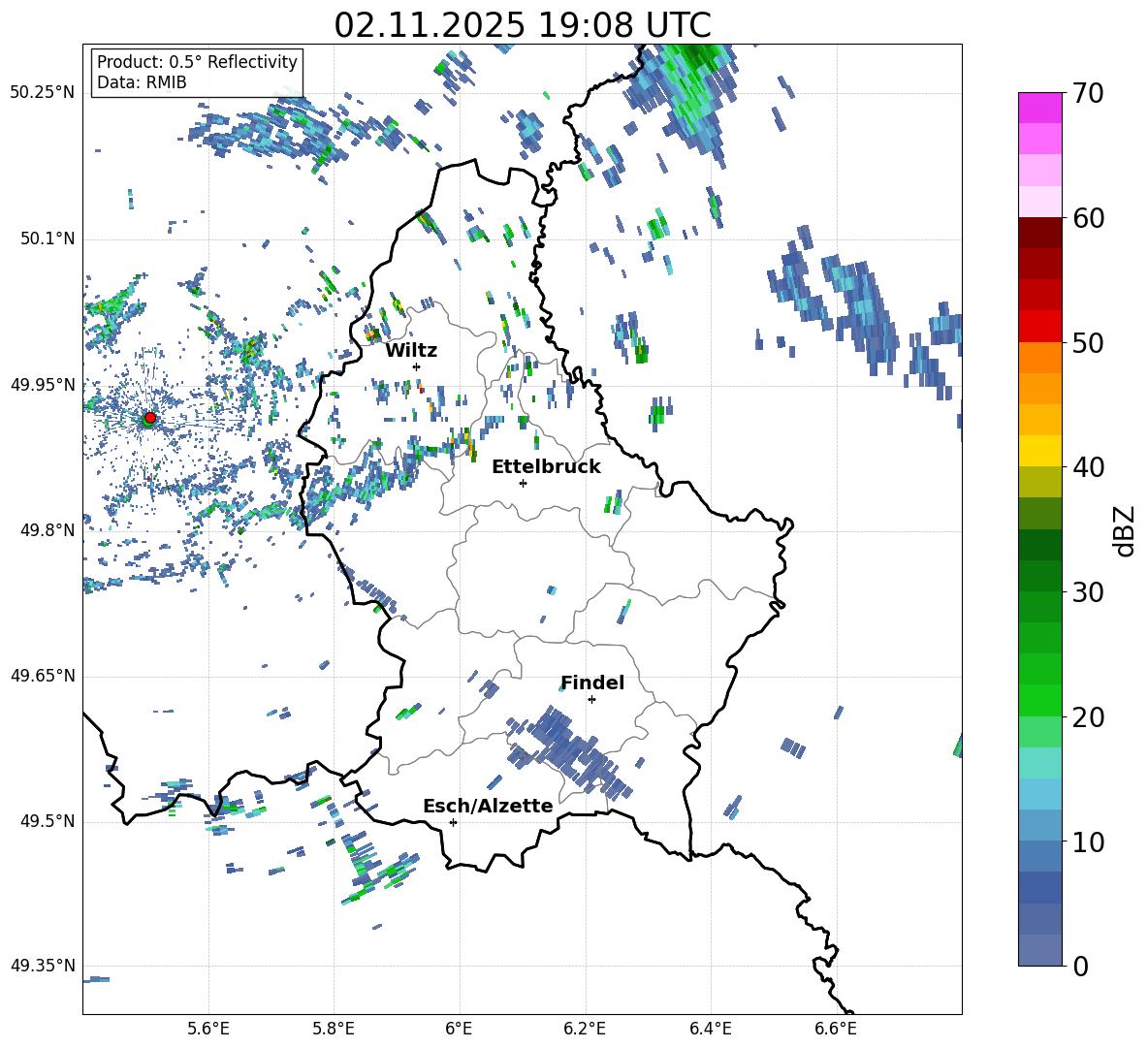This screenshot has width=1148, height=1048.
Task: Click the 5.6°E longitude label
Action: coord(208,1029)
